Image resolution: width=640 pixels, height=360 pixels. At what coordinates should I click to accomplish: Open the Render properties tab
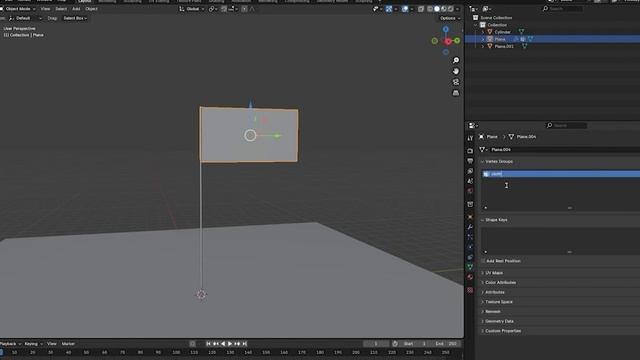(470, 151)
